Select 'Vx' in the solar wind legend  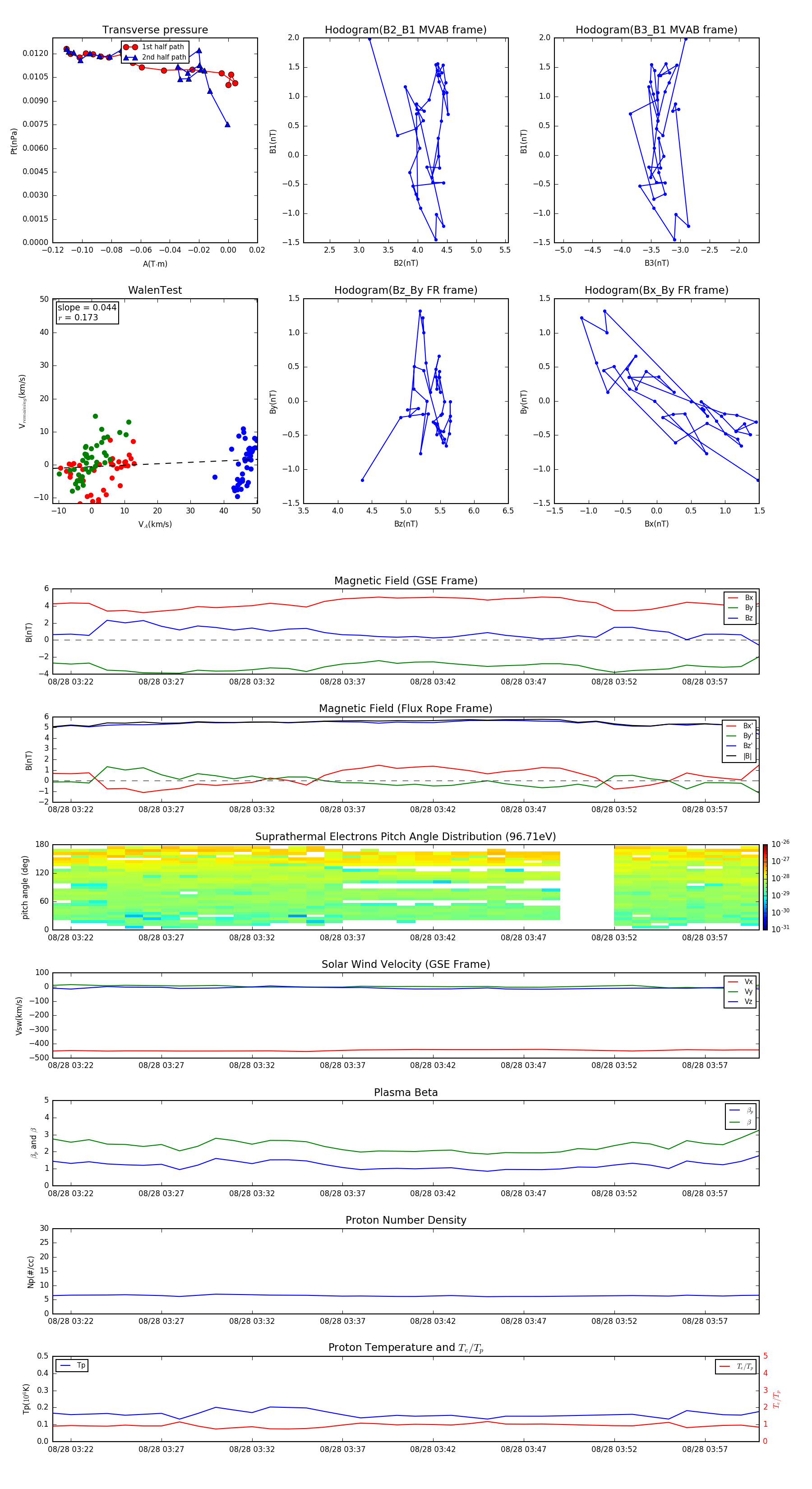pyautogui.click(x=741, y=981)
